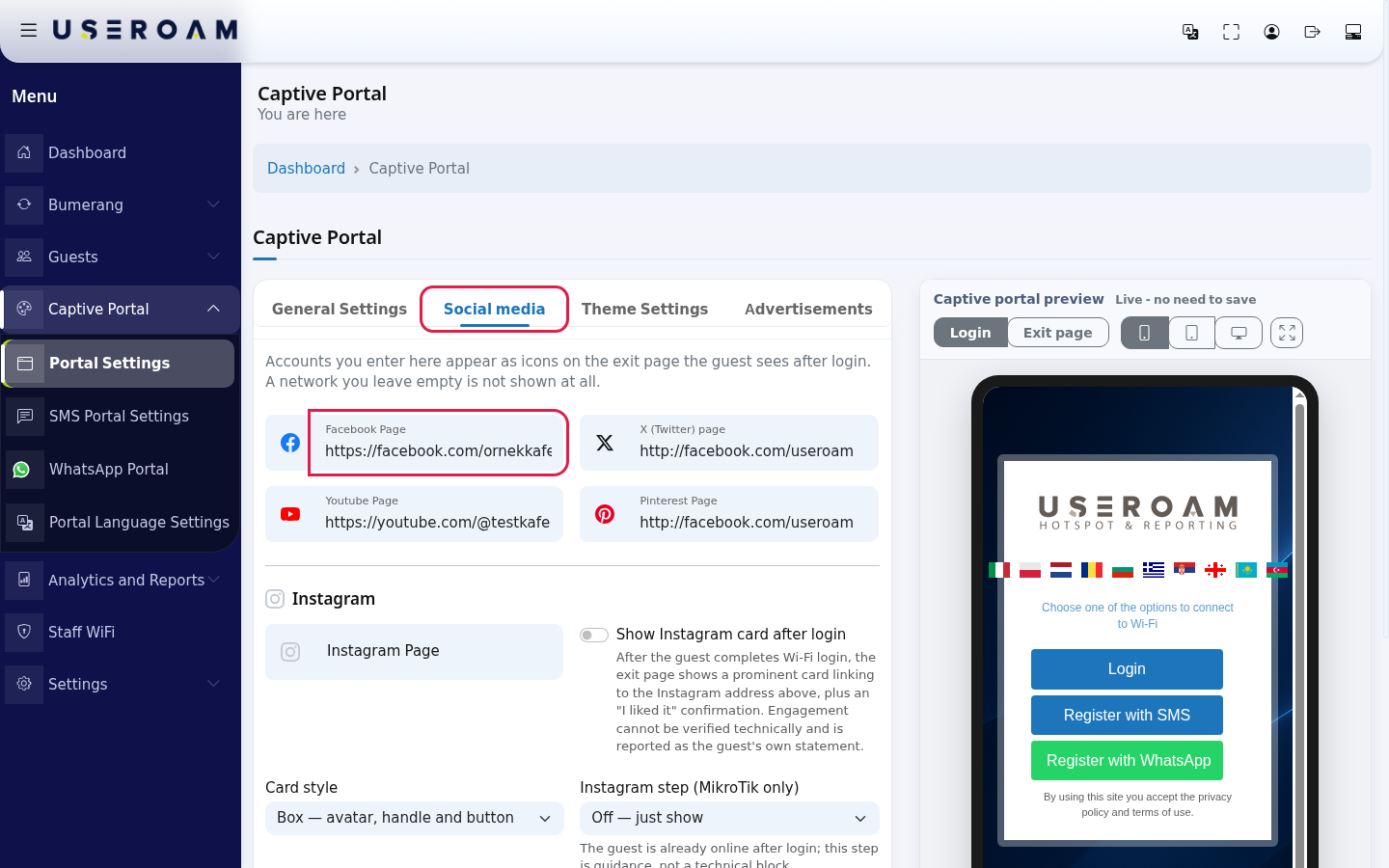Show the Exit page preview

(x=1058, y=333)
